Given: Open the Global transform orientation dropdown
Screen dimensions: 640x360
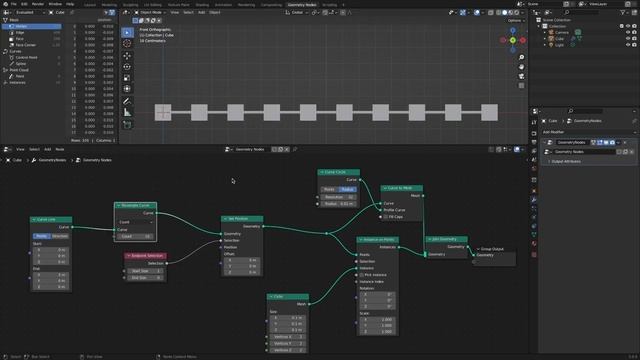Looking at the screenshot, I should tap(297, 13).
